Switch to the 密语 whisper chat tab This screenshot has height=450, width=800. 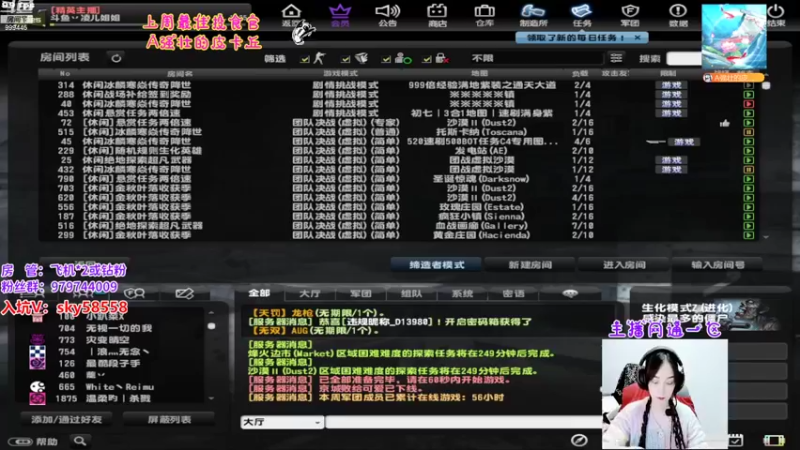tap(513, 294)
